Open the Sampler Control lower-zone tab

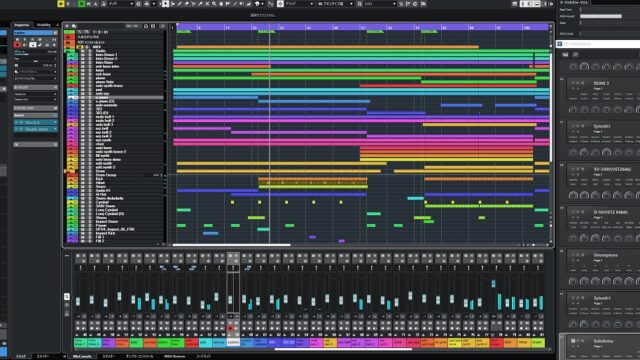click(x=140, y=357)
